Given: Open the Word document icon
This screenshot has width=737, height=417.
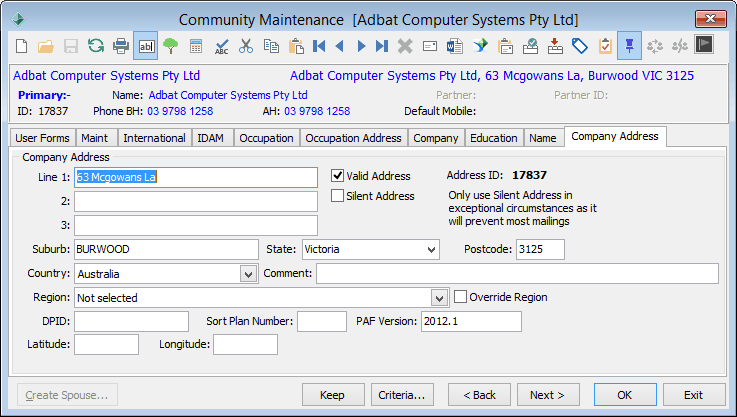Looking at the screenshot, I should pos(455,46).
